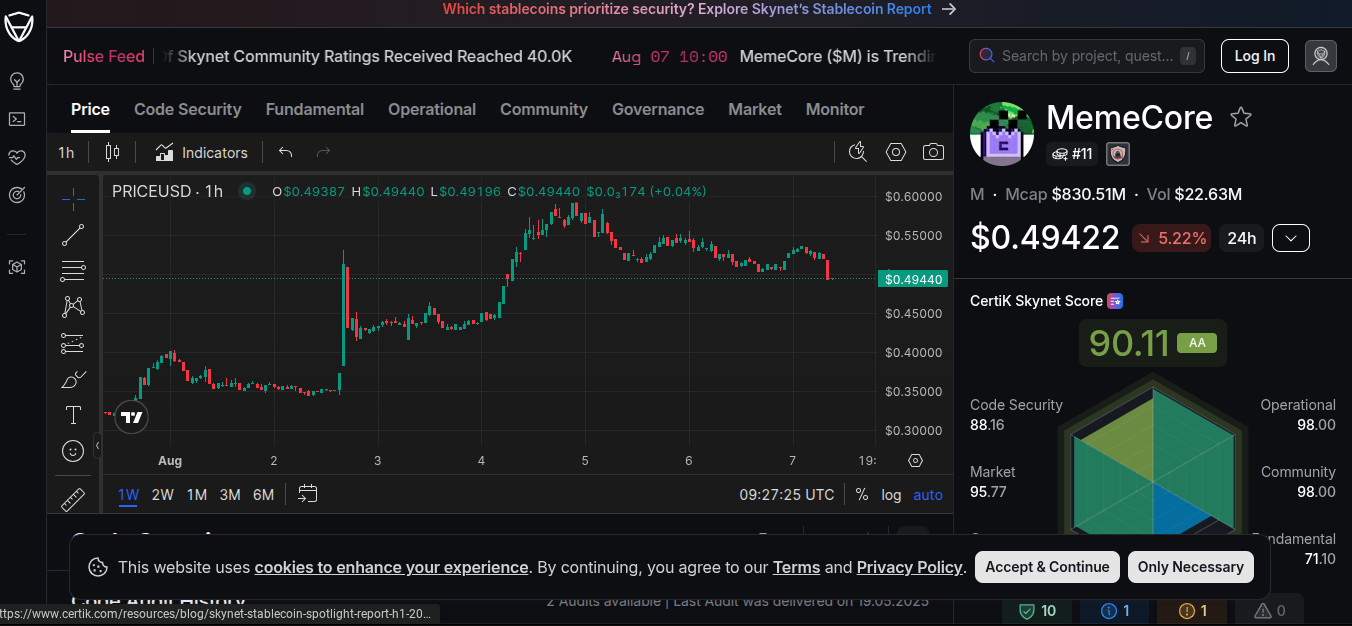Image resolution: width=1352 pixels, height=626 pixels.
Task: Open price scale settings below the axis
Action: coord(915,460)
